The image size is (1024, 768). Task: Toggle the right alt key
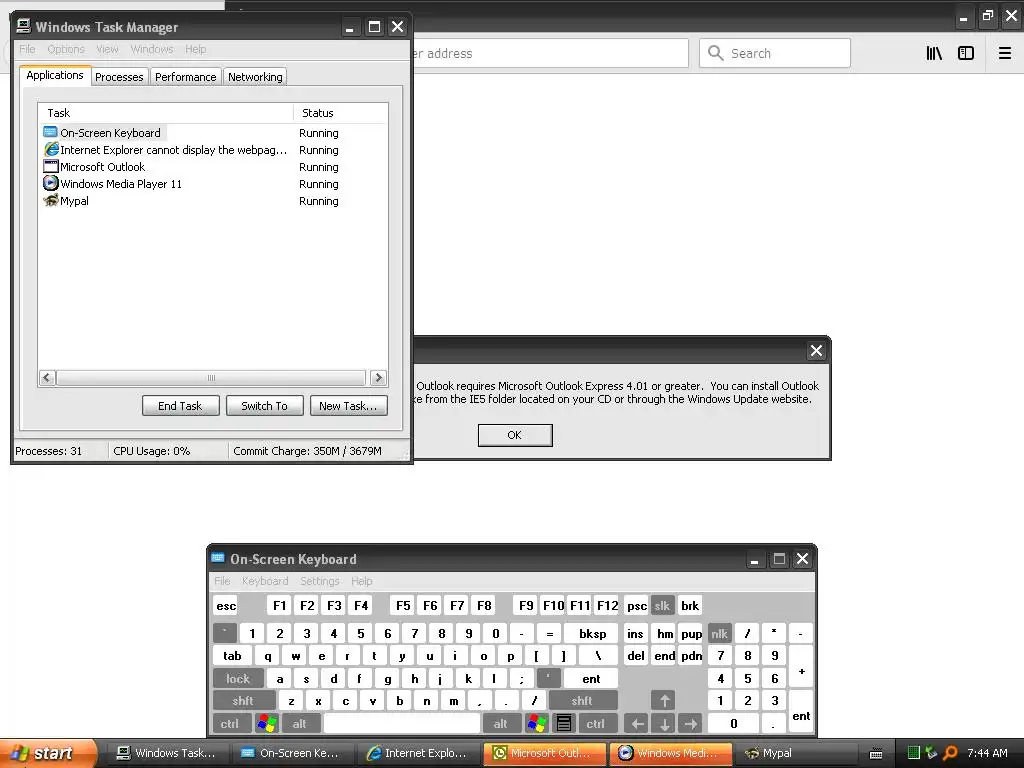tap(501, 724)
